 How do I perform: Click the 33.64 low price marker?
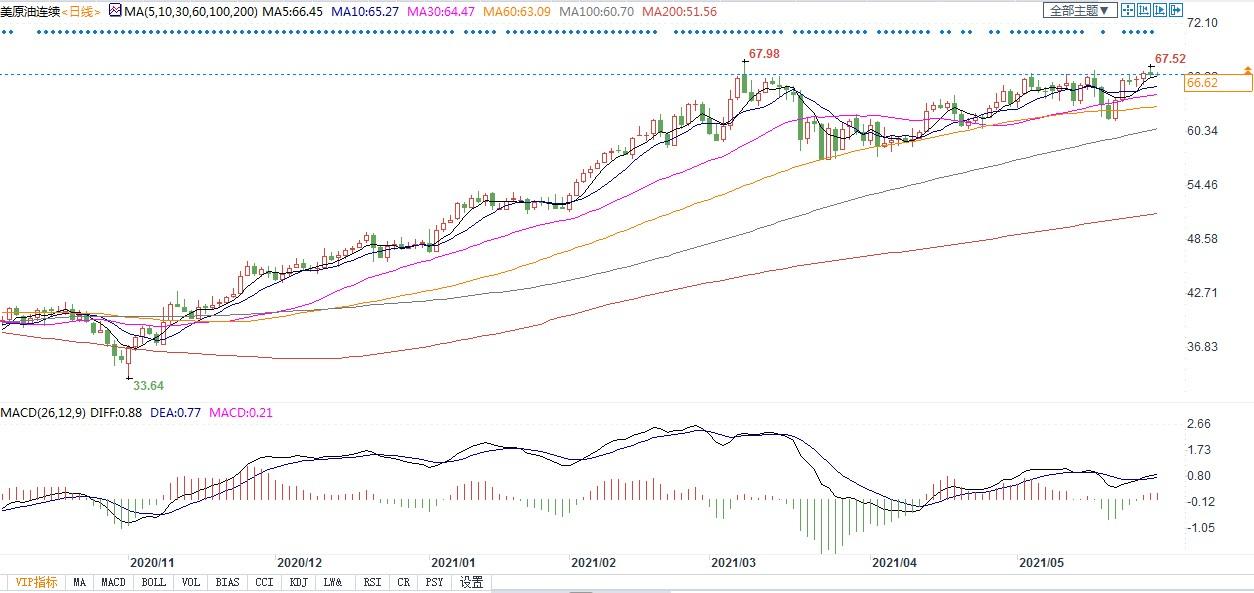coord(148,385)
